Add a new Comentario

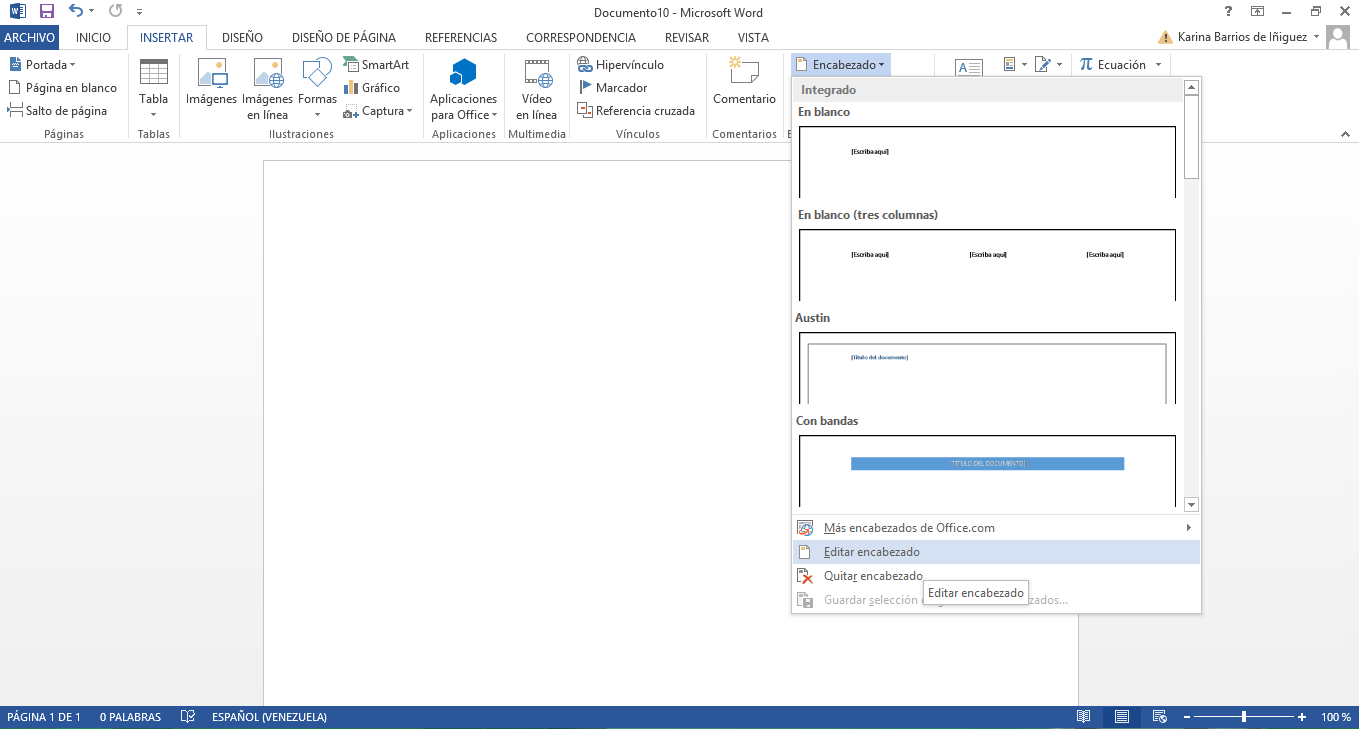744,82
